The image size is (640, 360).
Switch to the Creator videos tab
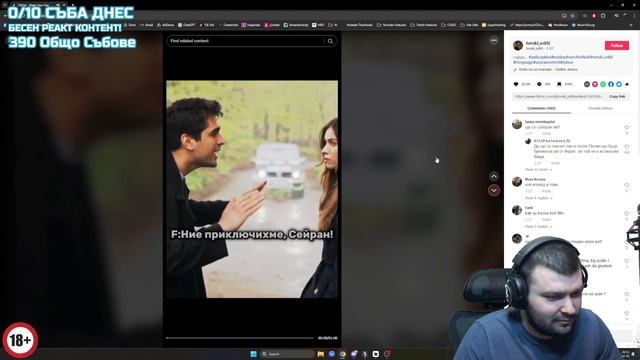click(x=600, y=109)
